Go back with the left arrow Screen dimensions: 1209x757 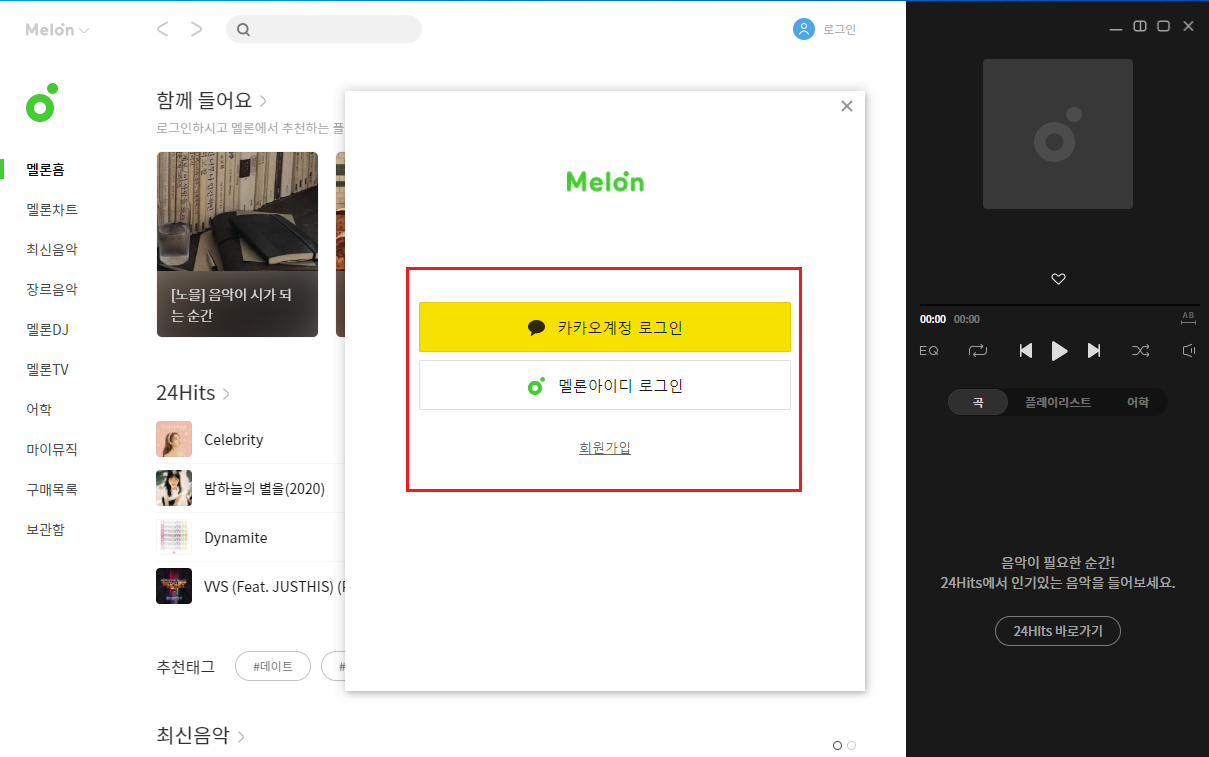click(163, 29)
